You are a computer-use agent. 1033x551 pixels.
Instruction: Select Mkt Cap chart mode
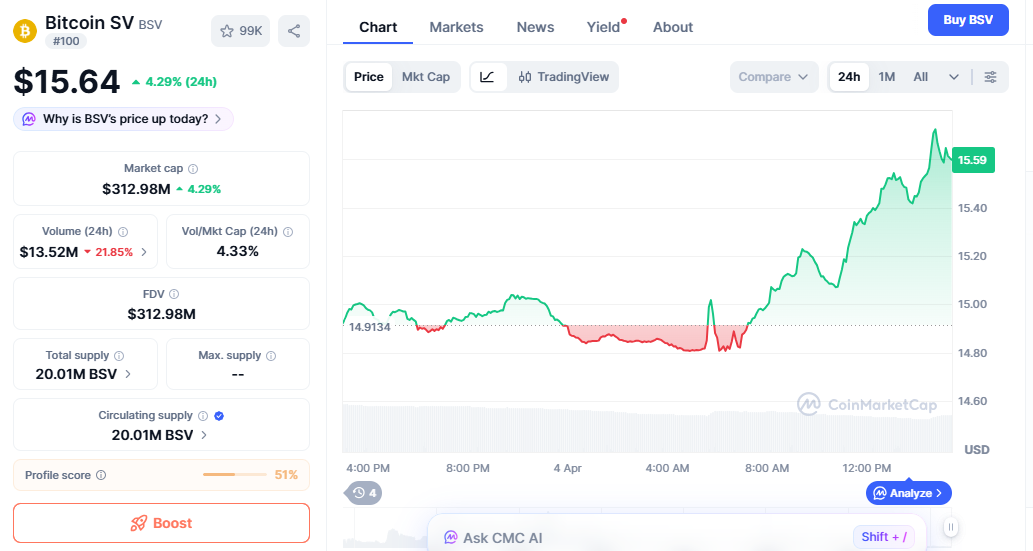click(x=426, y=77)
